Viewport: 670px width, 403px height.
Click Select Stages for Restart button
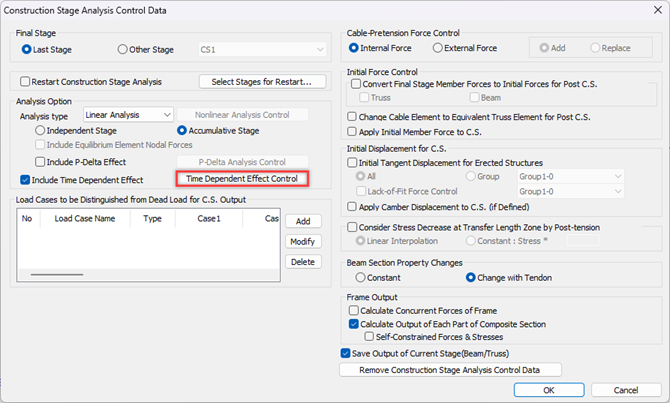(x=262, y=82)
